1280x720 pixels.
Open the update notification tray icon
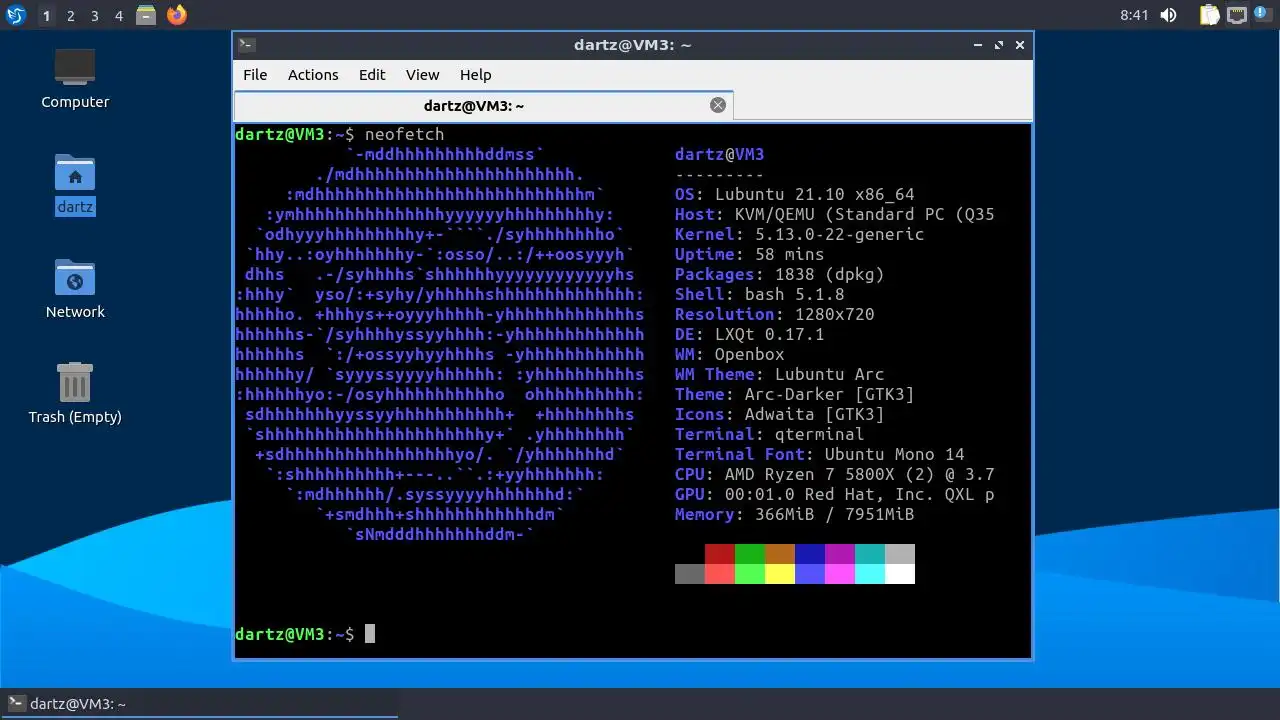(x=1262, y=14)
